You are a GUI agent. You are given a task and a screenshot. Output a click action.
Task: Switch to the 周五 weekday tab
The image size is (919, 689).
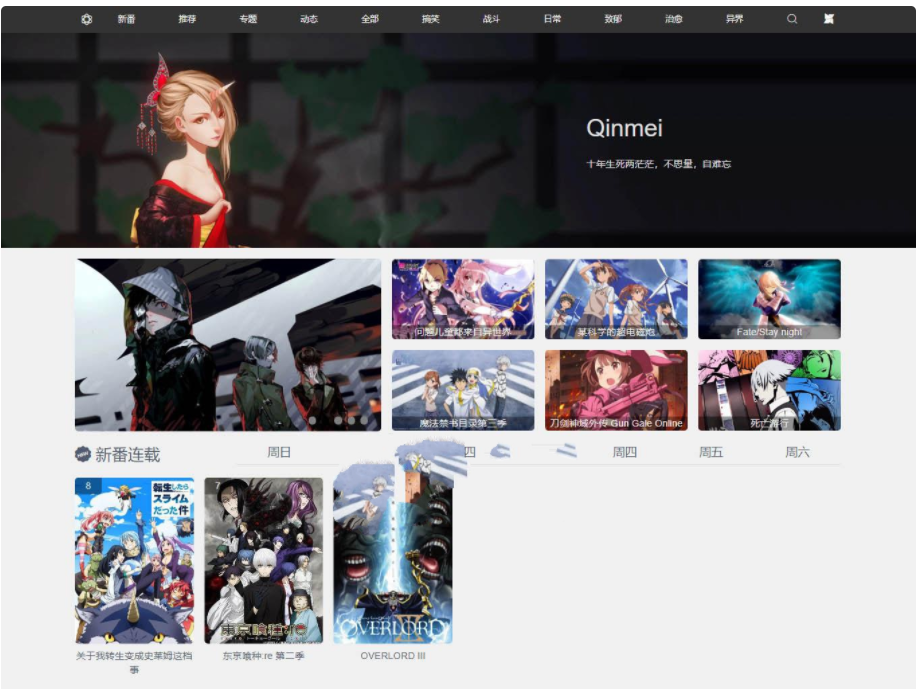point(712,452)
